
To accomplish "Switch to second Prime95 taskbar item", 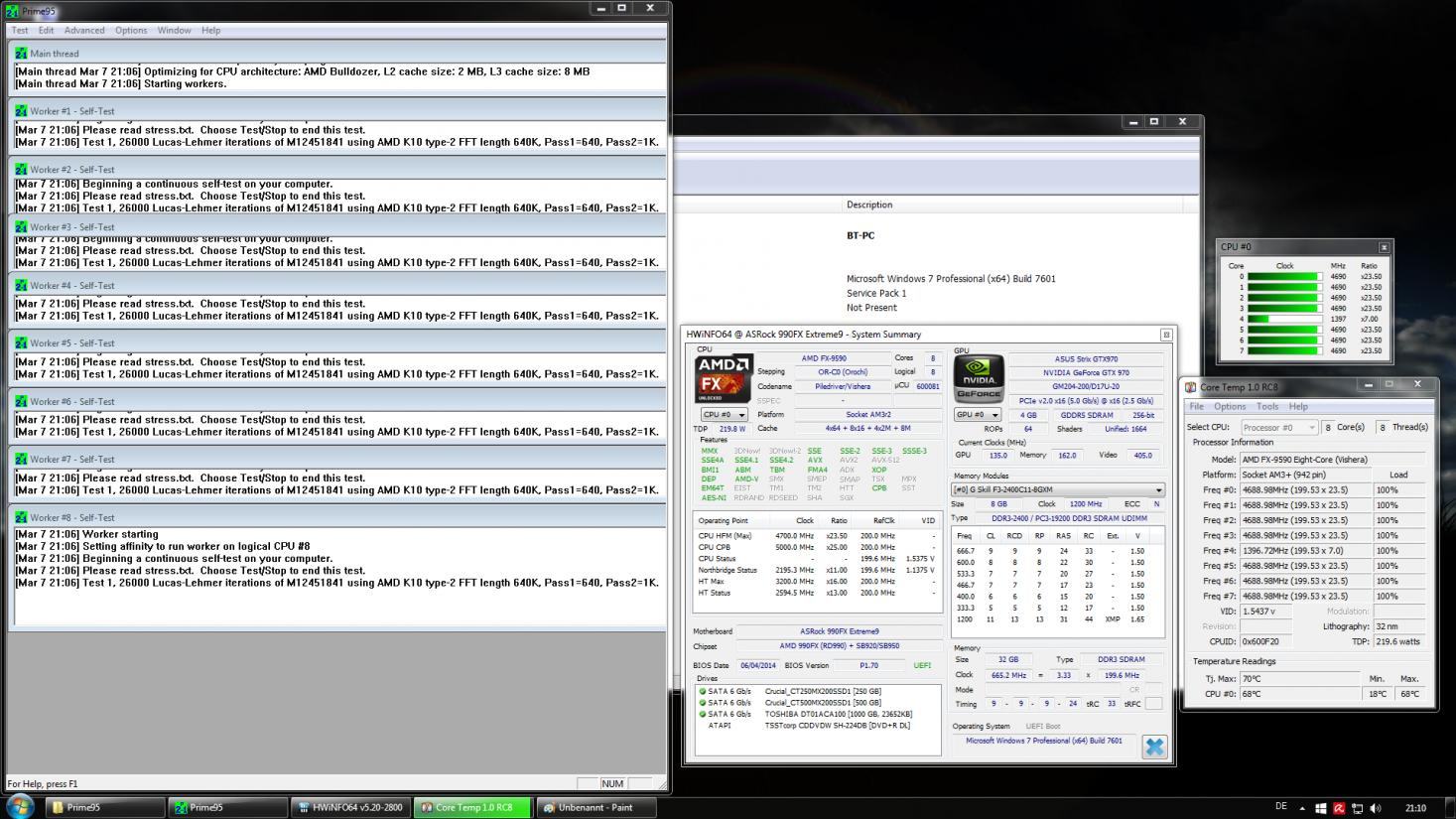I will click(x=227, y=807).
